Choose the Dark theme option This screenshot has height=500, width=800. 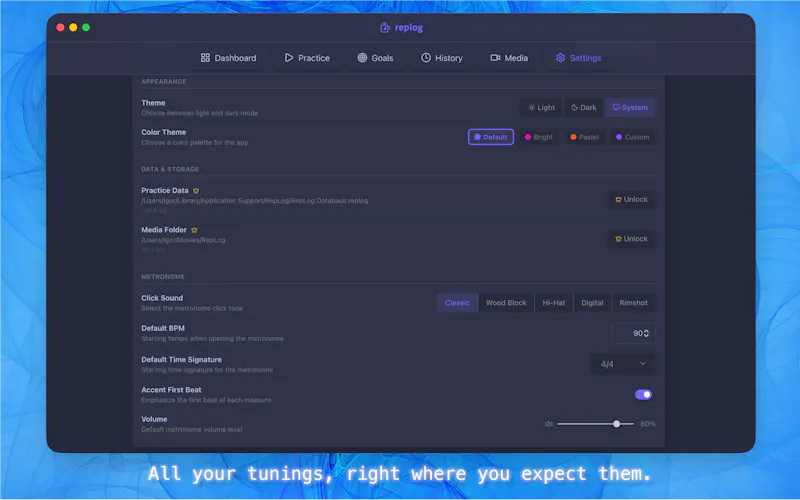pos(584,108)
